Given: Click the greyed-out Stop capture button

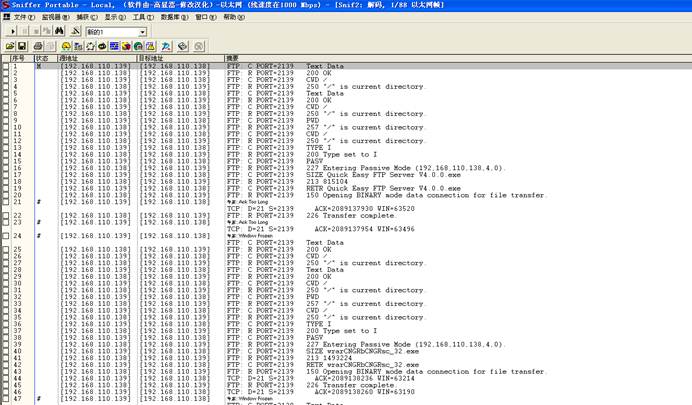Looking at the screenshot, I should 36,31.
